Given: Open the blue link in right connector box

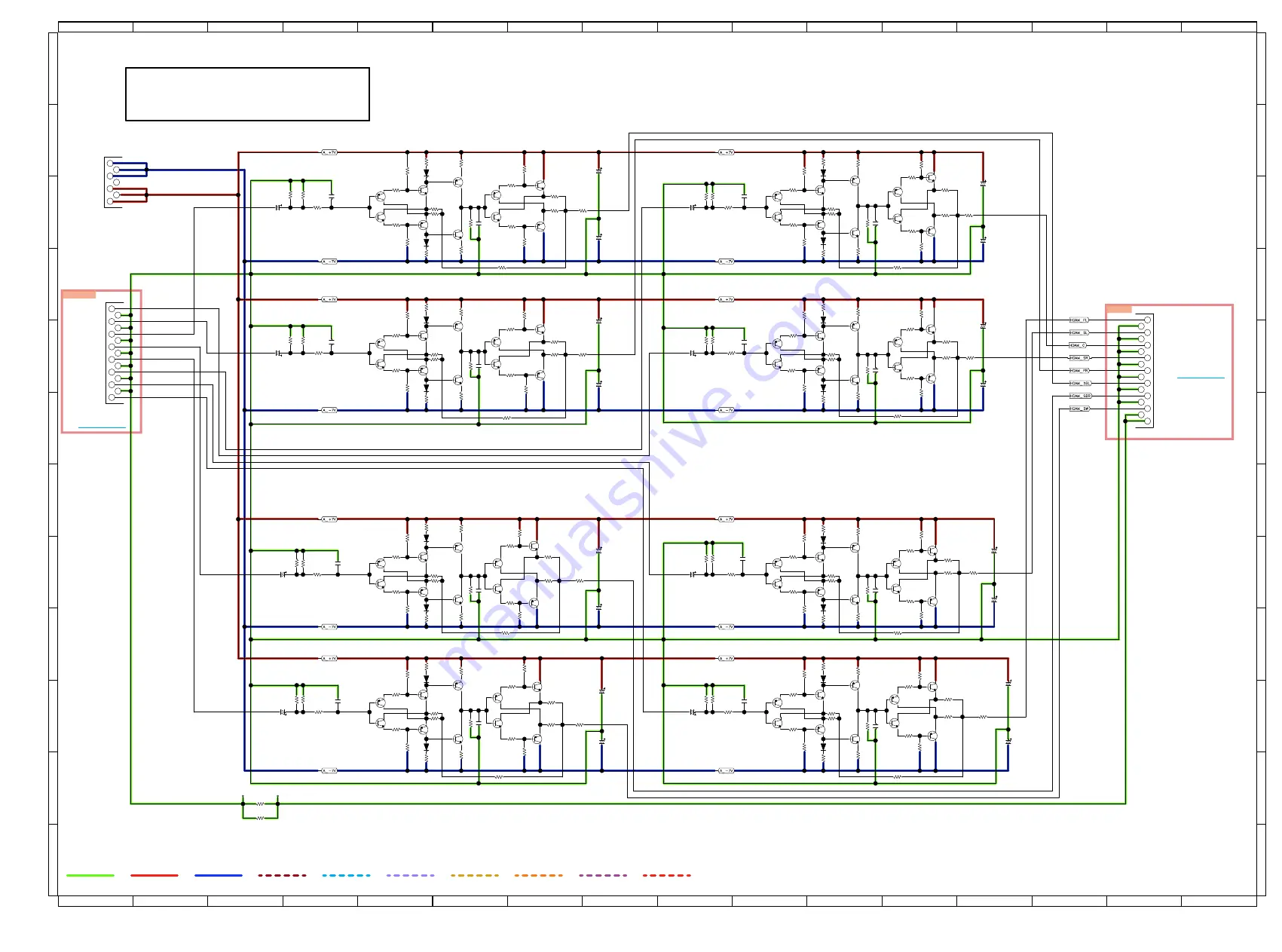Looking at the screenshot, I should pyautogui.click(x=1201, y=377).
